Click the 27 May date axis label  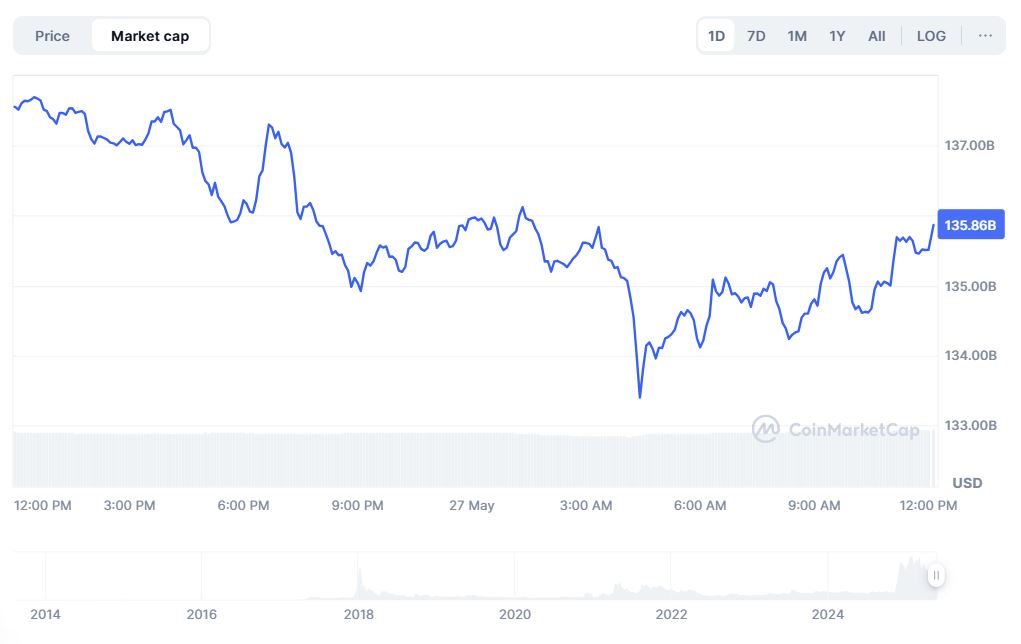tap(472, 506)
